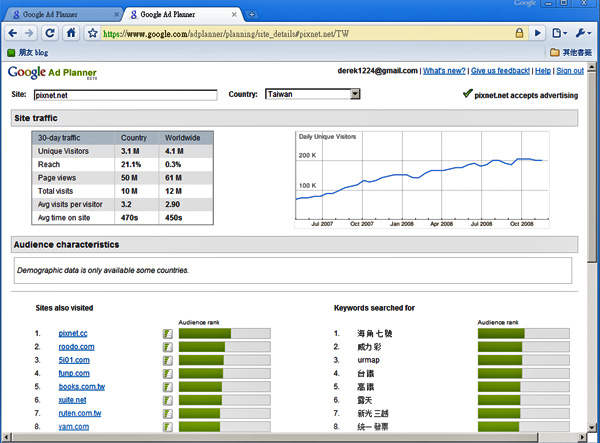Open the 其他書籤 bookmarks folder

pos(571,52)
